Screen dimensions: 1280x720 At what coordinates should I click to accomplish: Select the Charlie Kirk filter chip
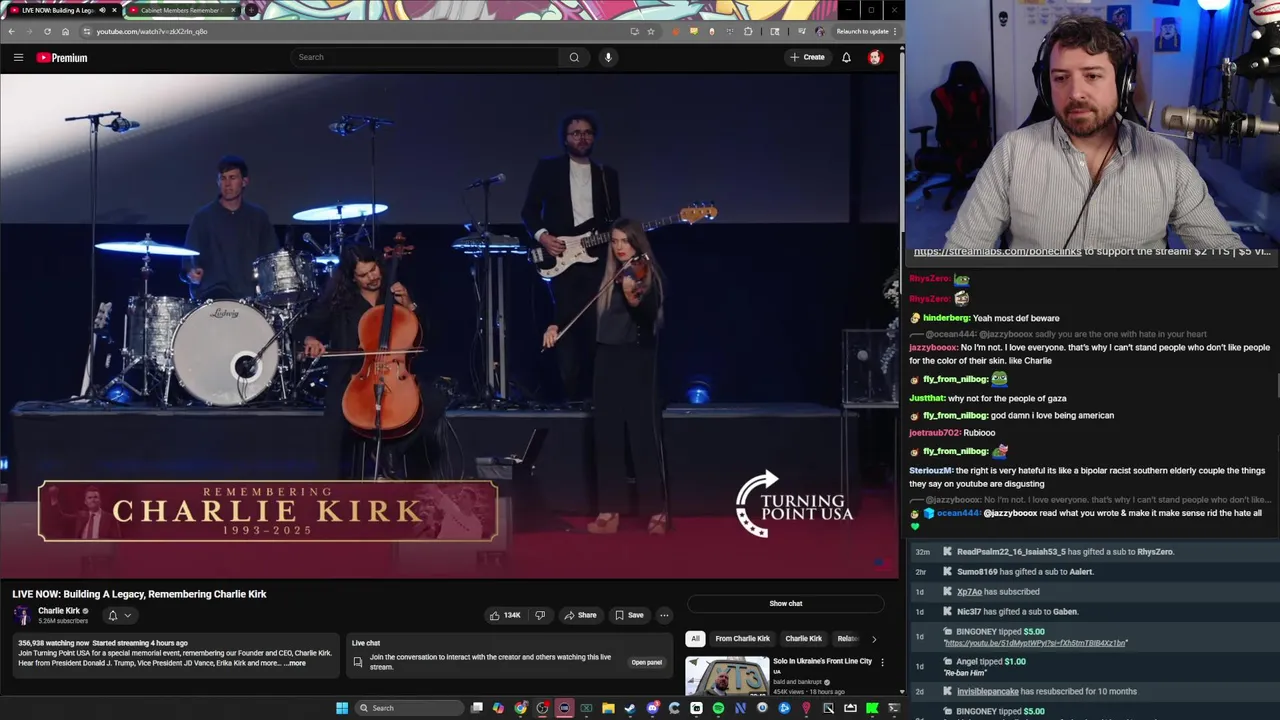pyautogui.click(x=804, y=638)
